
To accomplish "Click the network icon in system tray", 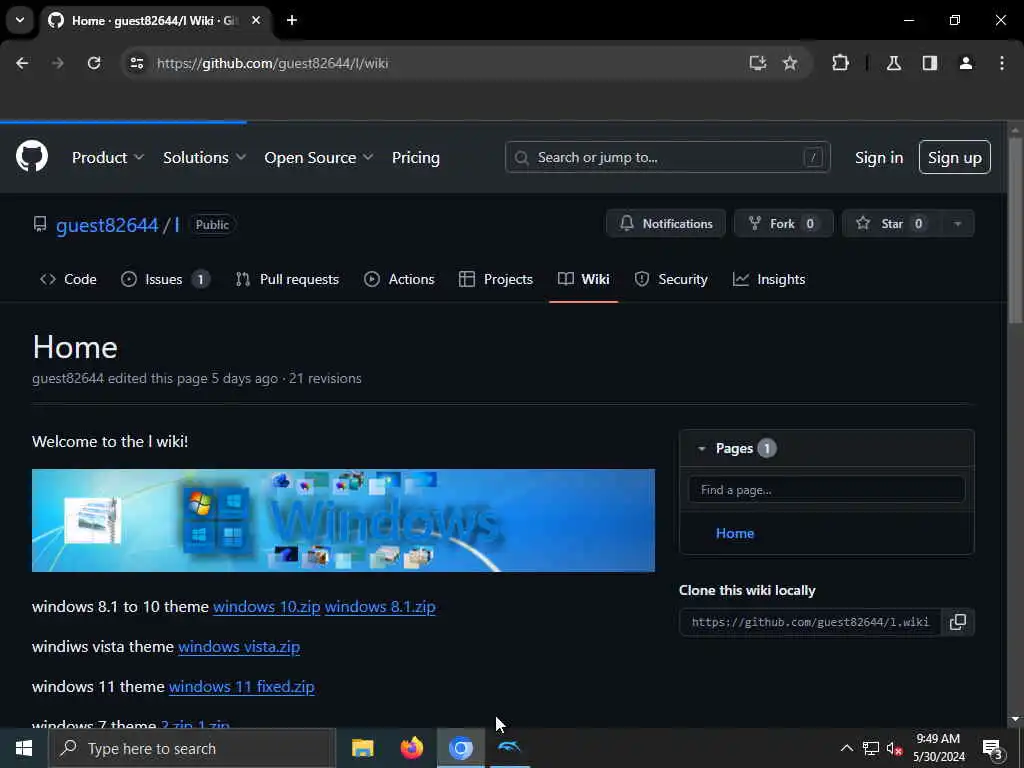I will pos(871,748).
